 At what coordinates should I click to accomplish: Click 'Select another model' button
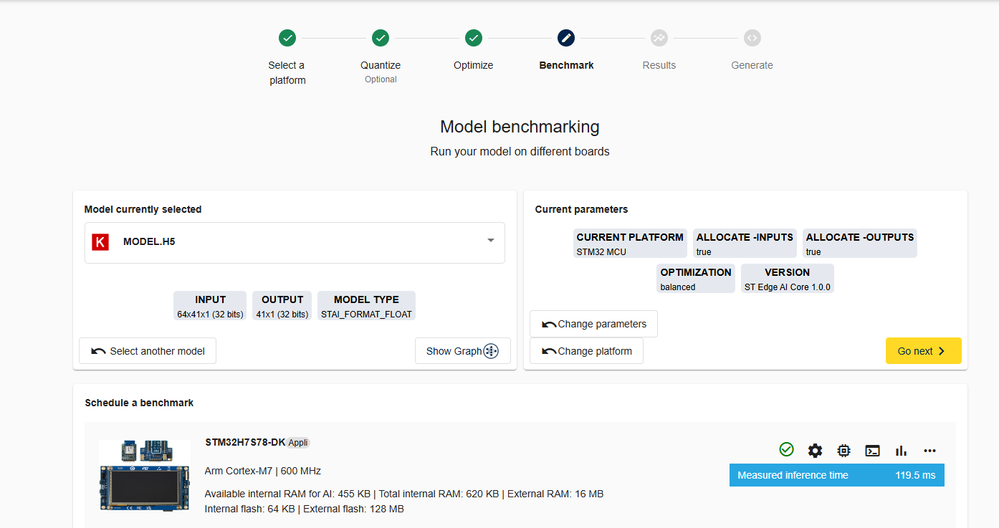148,351
